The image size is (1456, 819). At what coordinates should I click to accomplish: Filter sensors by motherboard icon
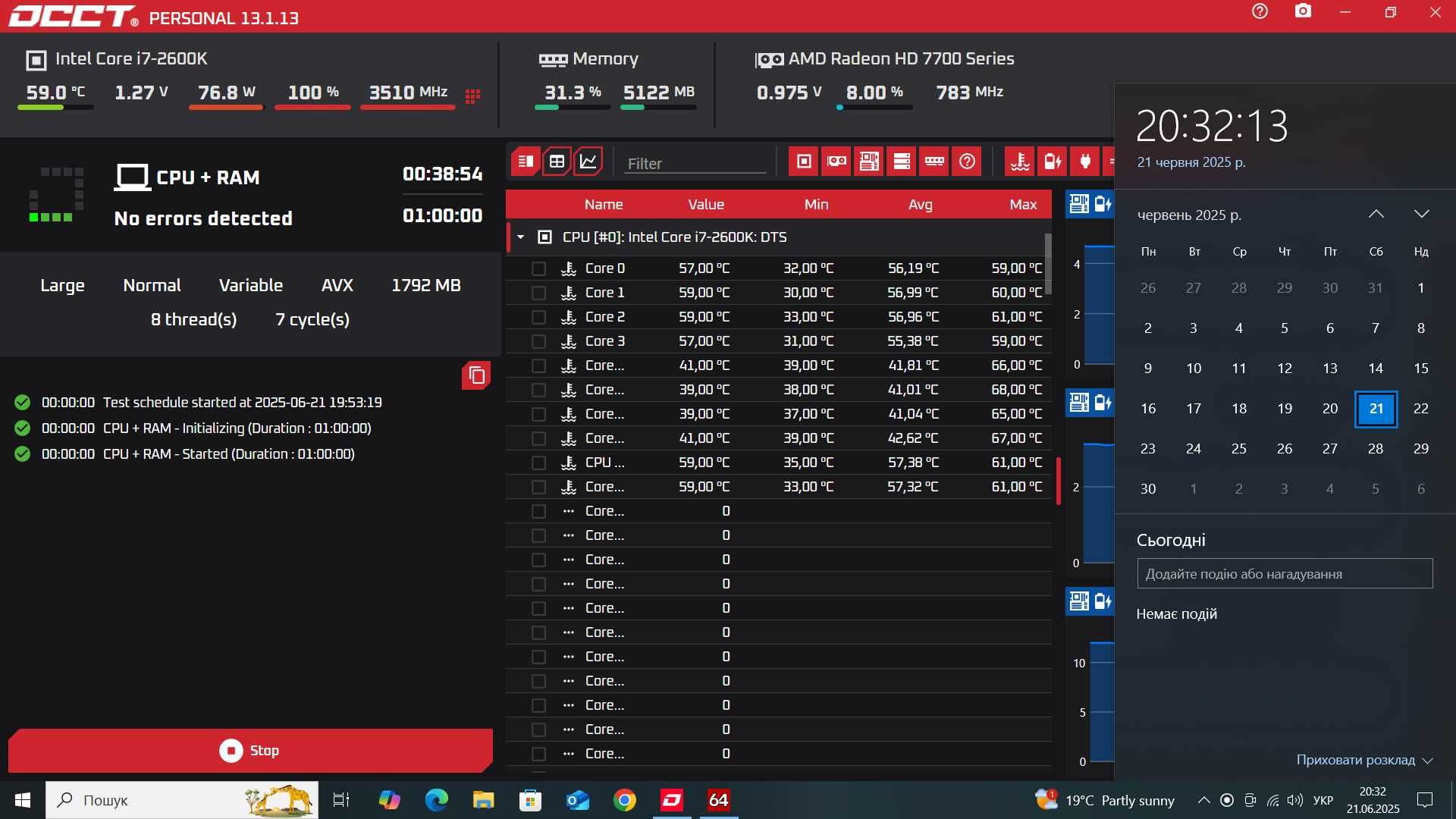870,162
